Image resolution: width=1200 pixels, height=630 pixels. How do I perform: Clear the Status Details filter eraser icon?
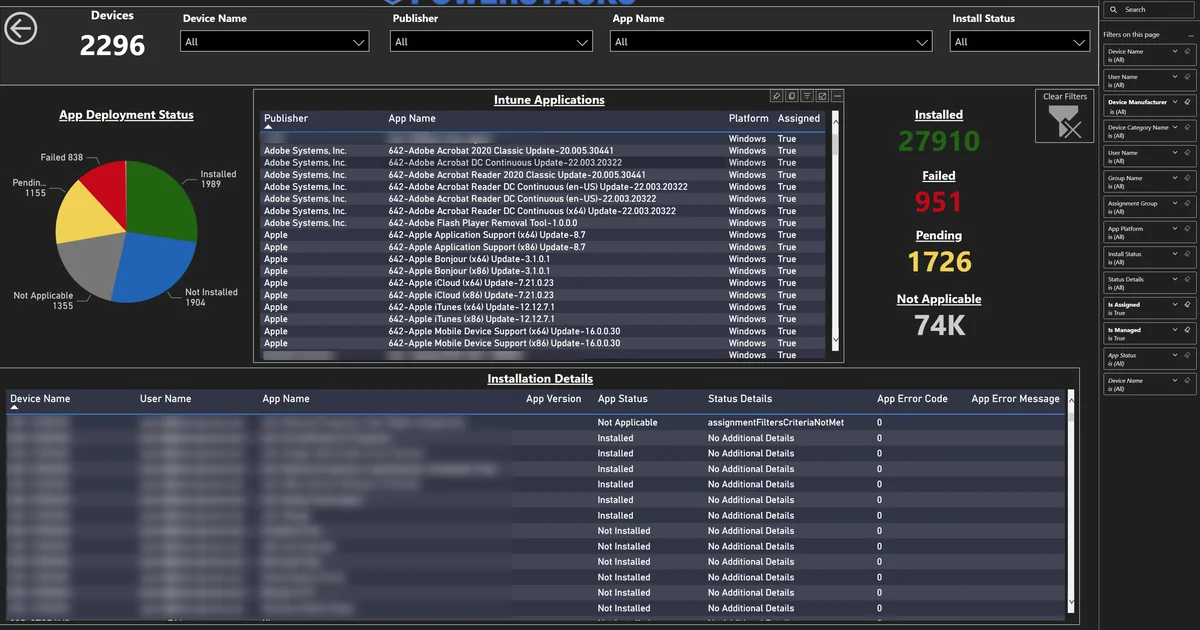click(1187, 279)
